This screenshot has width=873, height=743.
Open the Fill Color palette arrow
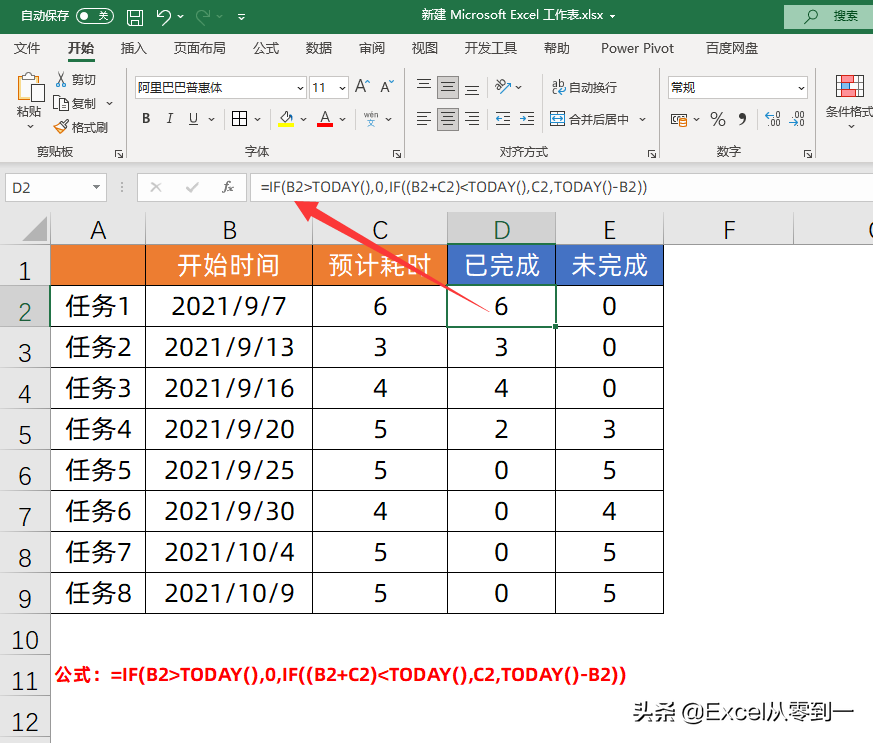coord(303,119)
